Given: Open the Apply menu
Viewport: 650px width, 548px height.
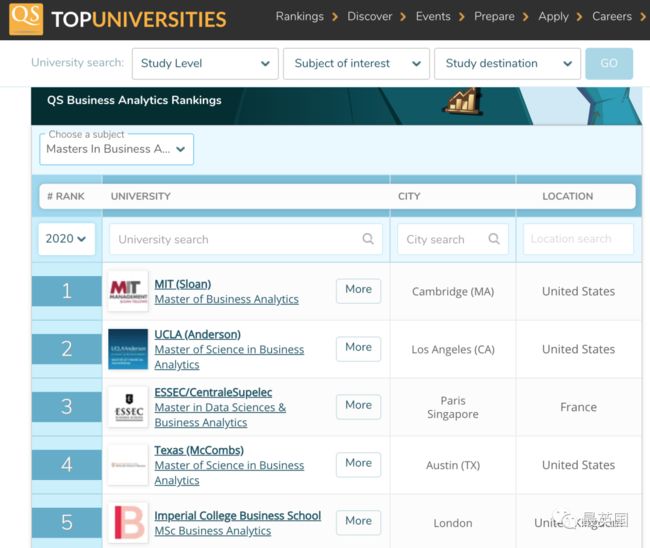Looking at the screenshot, I should 553,17.
